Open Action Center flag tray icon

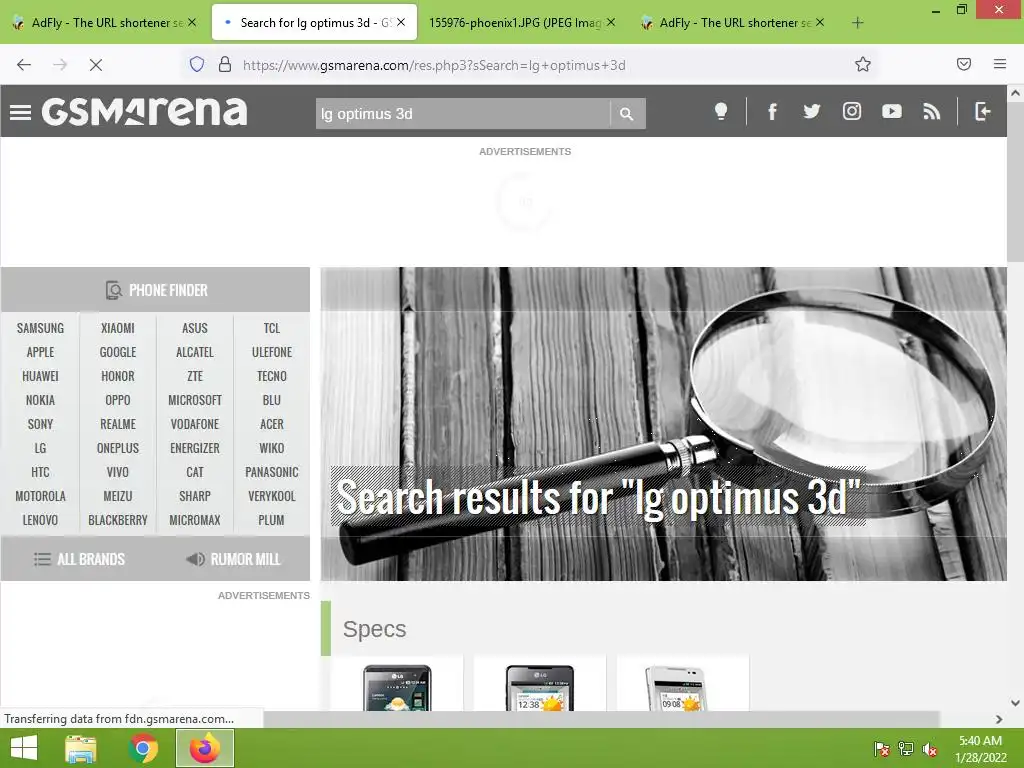click(881, 749)
